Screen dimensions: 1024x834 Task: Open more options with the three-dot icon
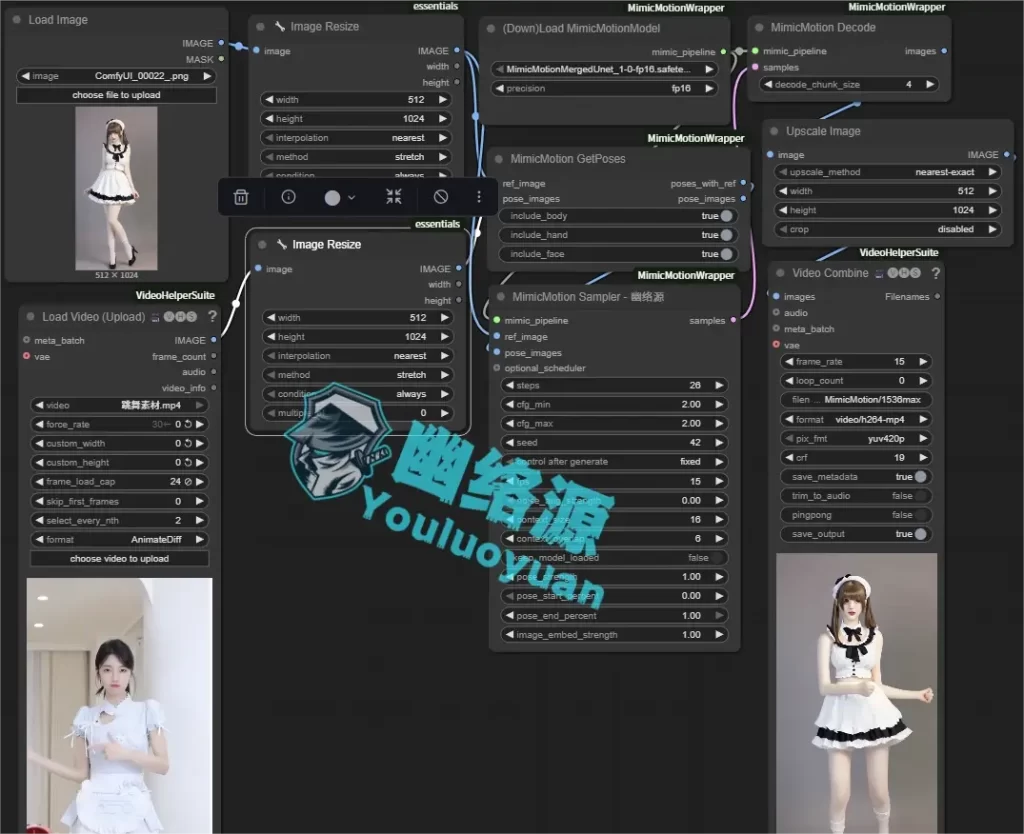[478, 197]
